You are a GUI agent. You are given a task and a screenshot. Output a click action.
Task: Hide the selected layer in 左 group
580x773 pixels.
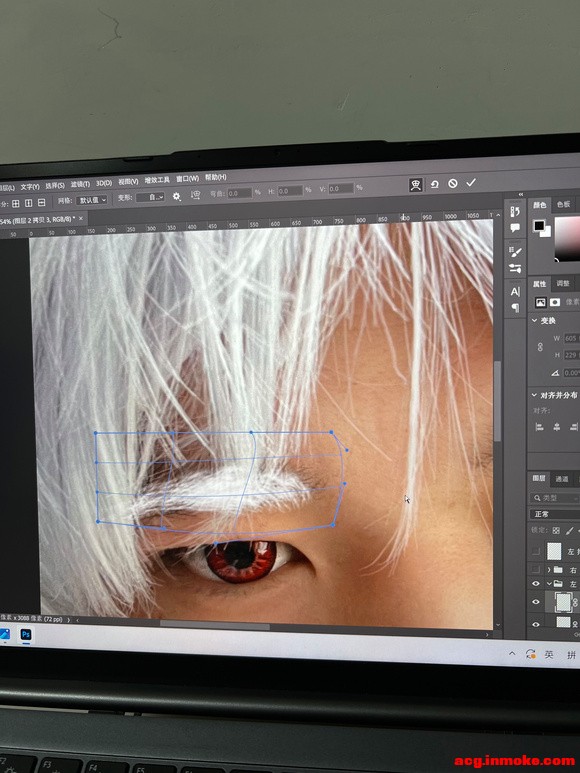(536, 602)
